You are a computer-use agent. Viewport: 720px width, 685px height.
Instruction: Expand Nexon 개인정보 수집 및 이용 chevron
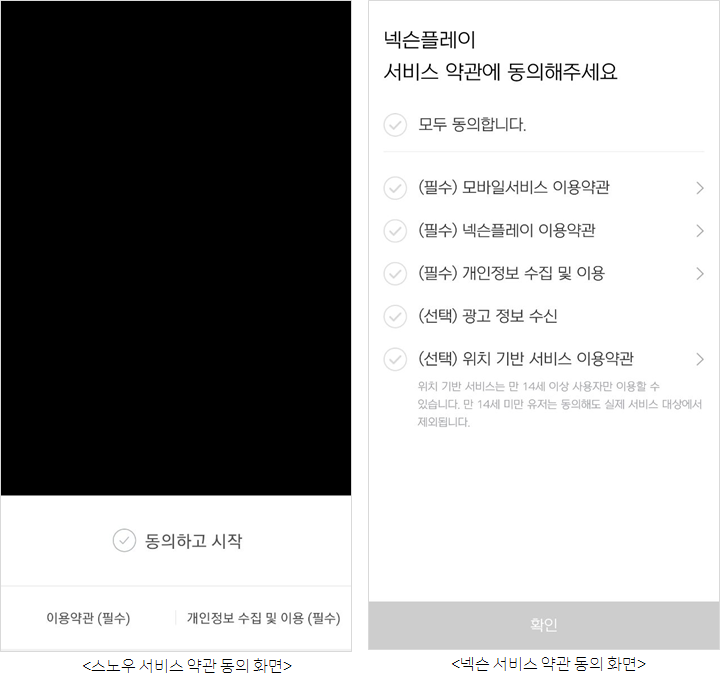pyautogui.click(x=700, y=274)
